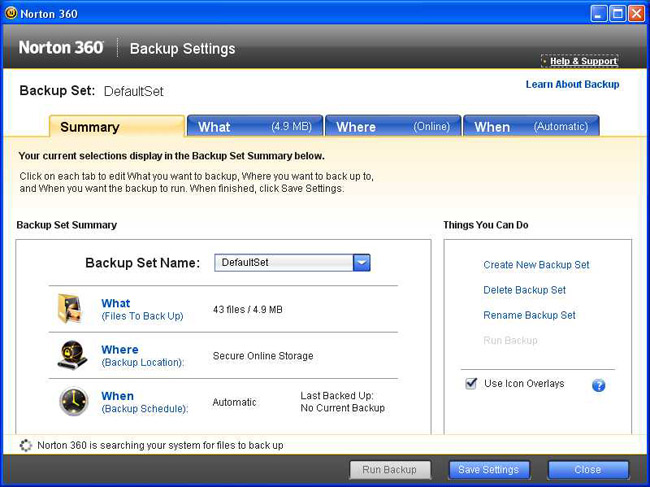
Task: Open the What (4.9 MB) tab
Action: click(255, 126)
